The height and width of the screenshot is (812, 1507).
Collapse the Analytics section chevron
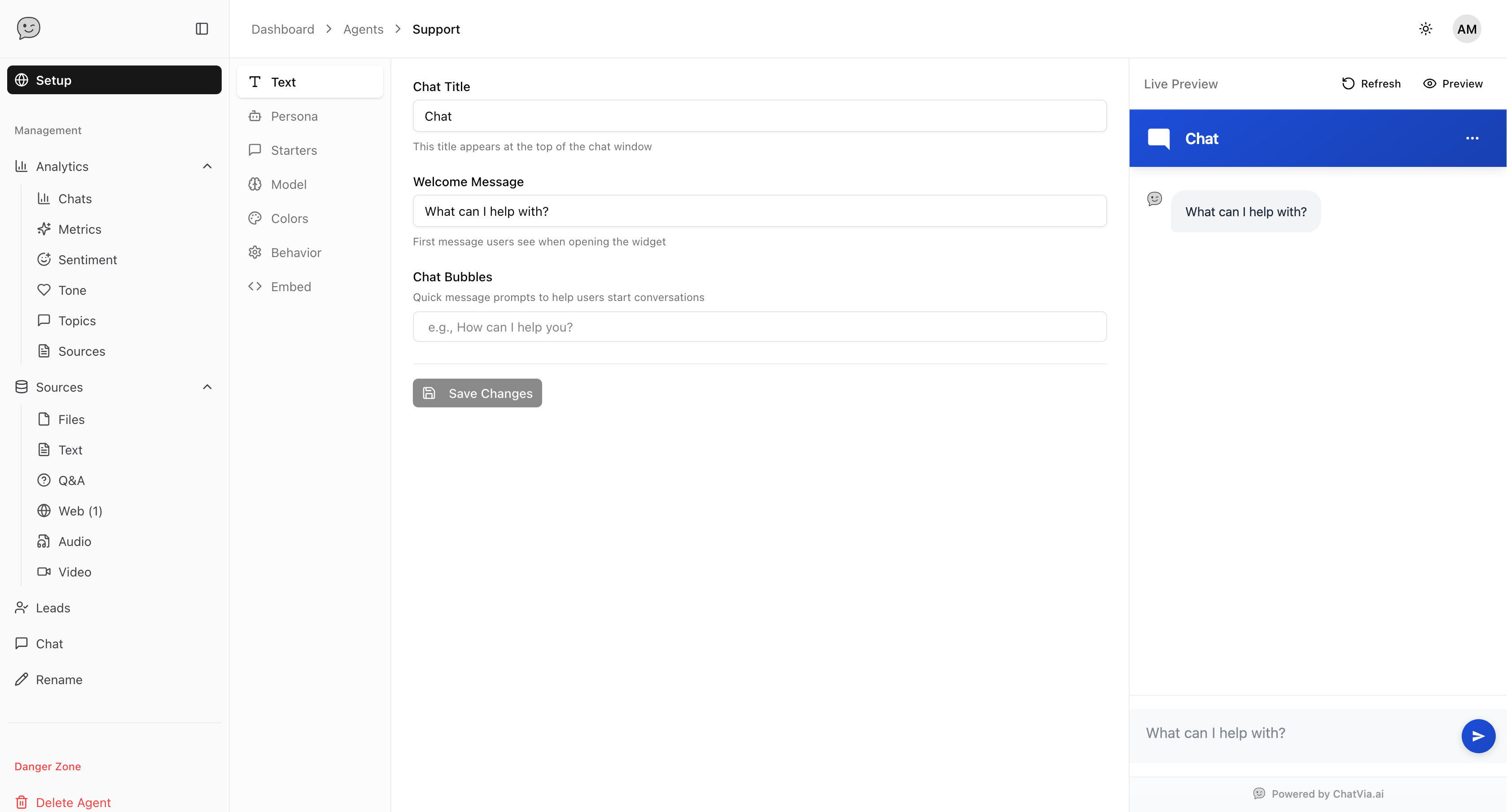[x=207, y=166]
